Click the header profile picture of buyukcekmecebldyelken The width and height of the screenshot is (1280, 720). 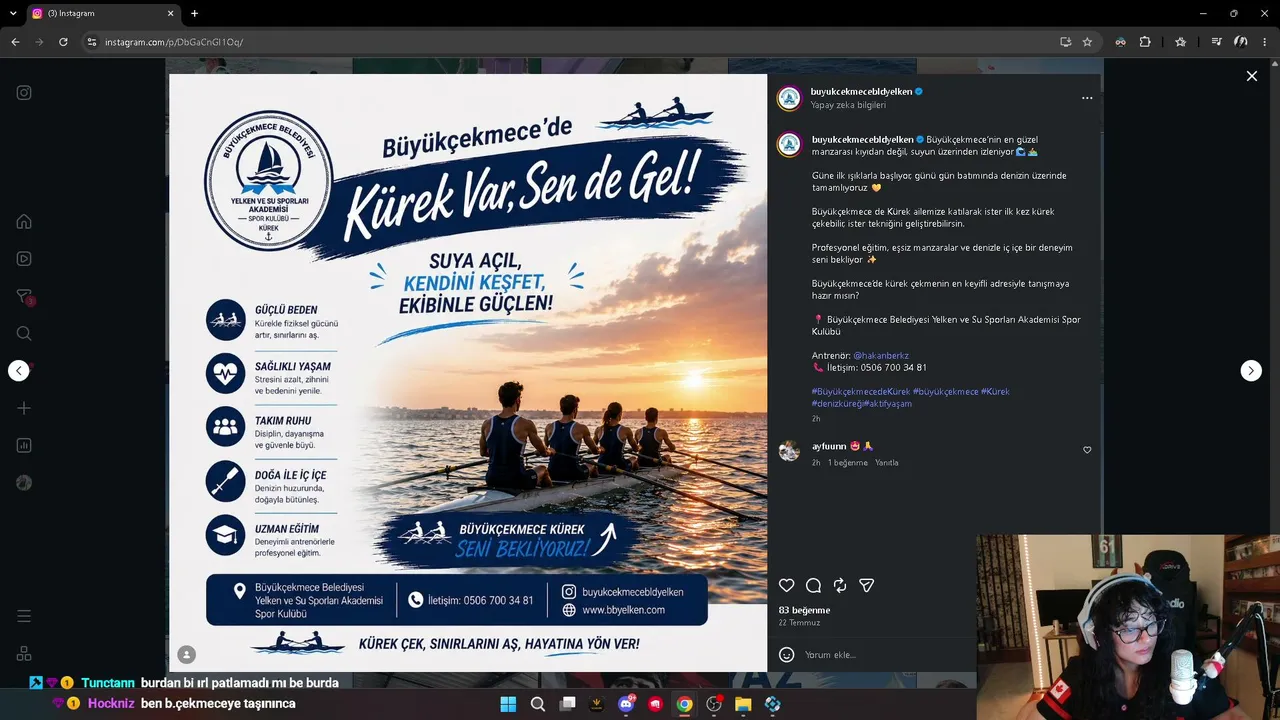click(x=790, y=98)
